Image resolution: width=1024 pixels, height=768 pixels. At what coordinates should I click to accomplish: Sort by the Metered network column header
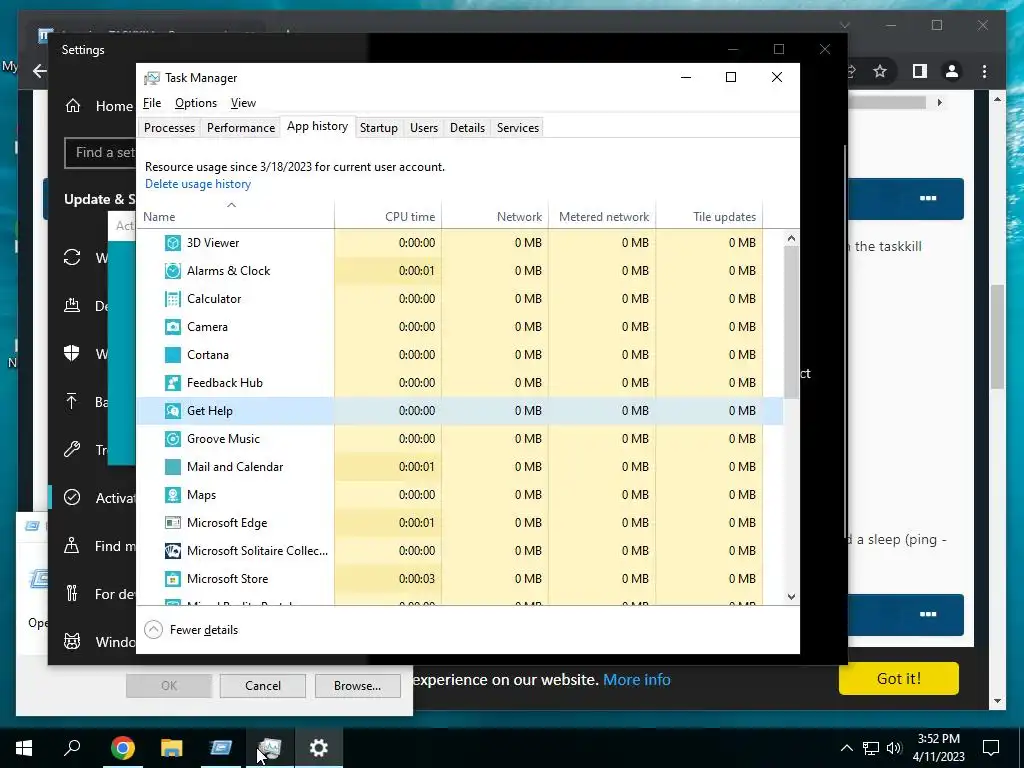[x=602, y=217]
